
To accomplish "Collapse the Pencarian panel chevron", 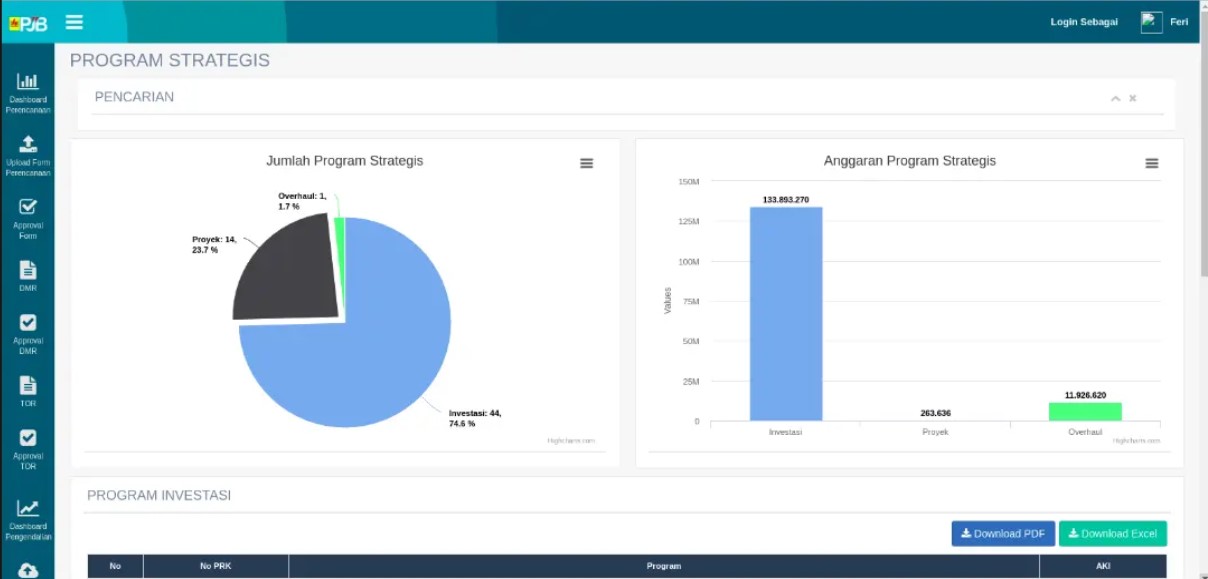I will coord(1115,98).
